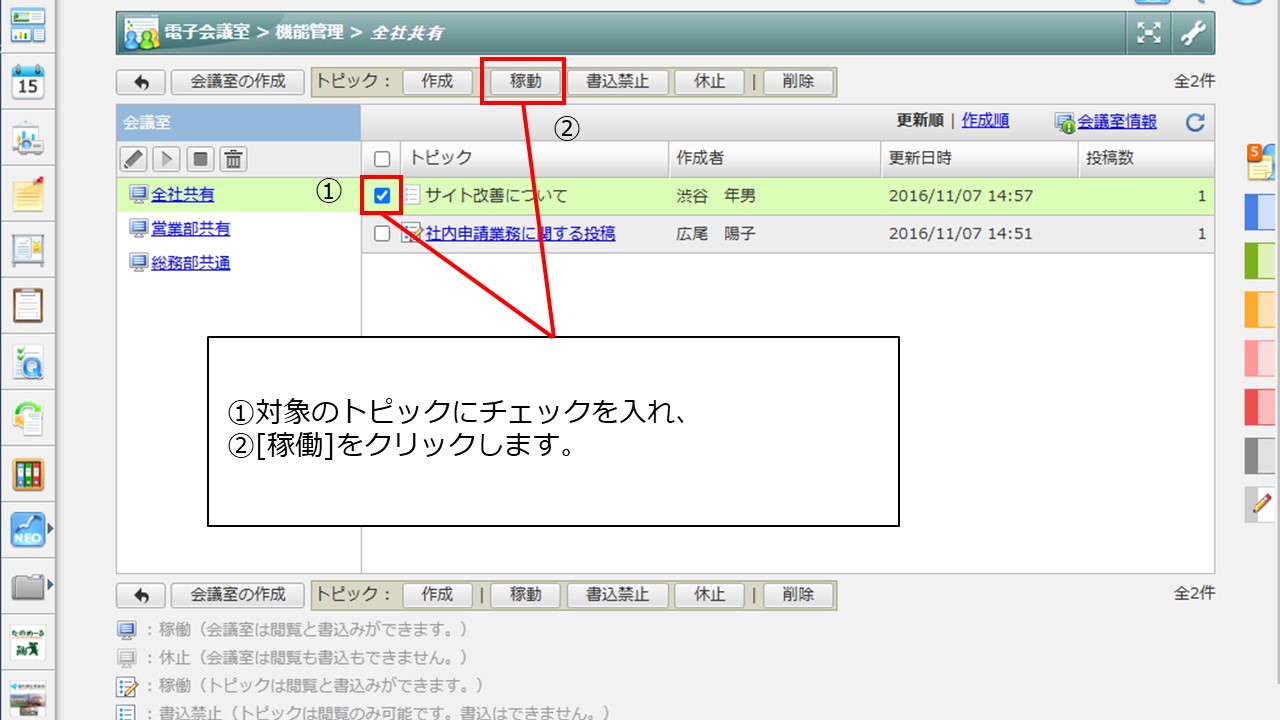Open the 社内申請業務に関する投稿 topic link
The height and width of the screenshot is (720, 1280).
[x=520, y=234]
